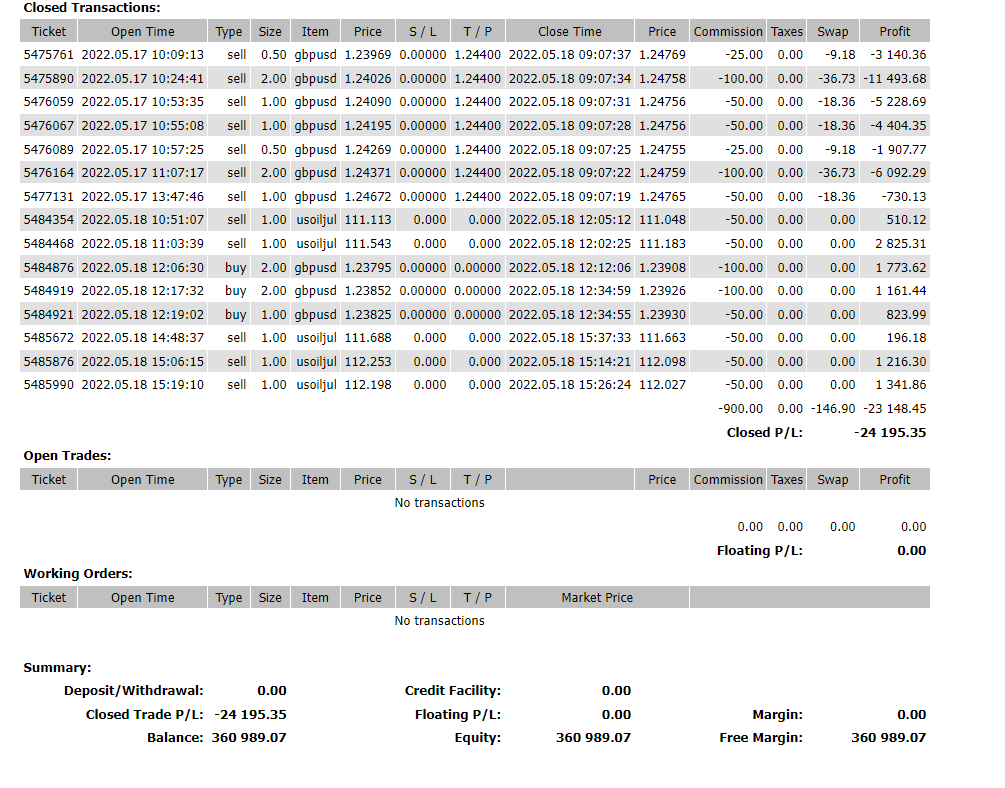The height and width of the screenshot is (788, 1005).
Task: Click the Working Orders section heading
Action: click(77, 573)
